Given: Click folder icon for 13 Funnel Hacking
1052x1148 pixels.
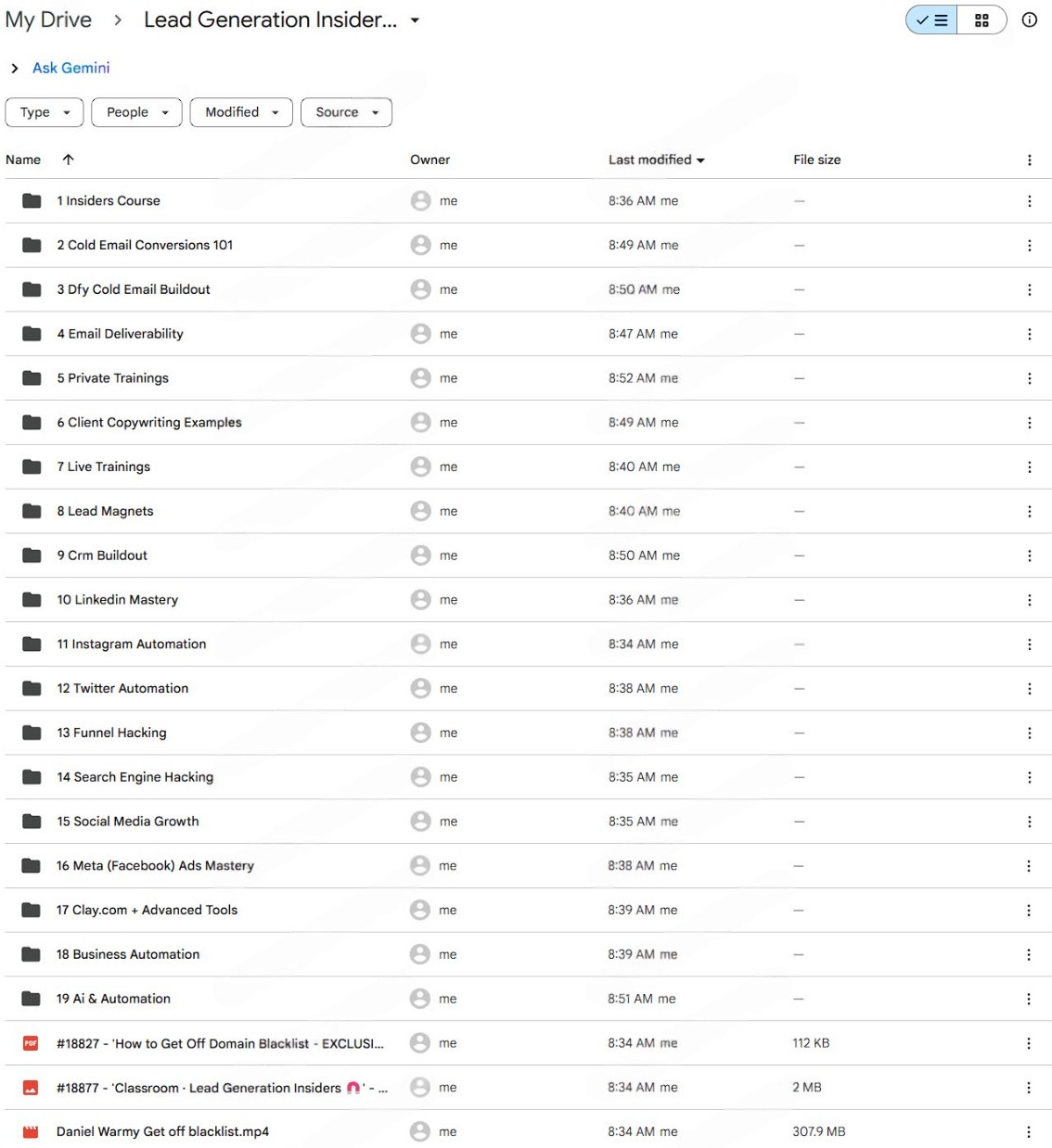Looking at the screenshot, I should pyautogui.click(x=32, y=733).
